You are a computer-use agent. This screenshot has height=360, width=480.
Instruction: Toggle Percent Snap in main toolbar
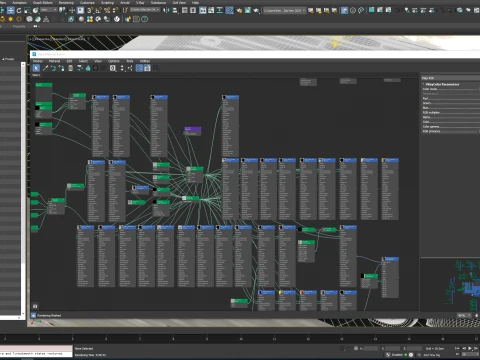tap(107, 10)
